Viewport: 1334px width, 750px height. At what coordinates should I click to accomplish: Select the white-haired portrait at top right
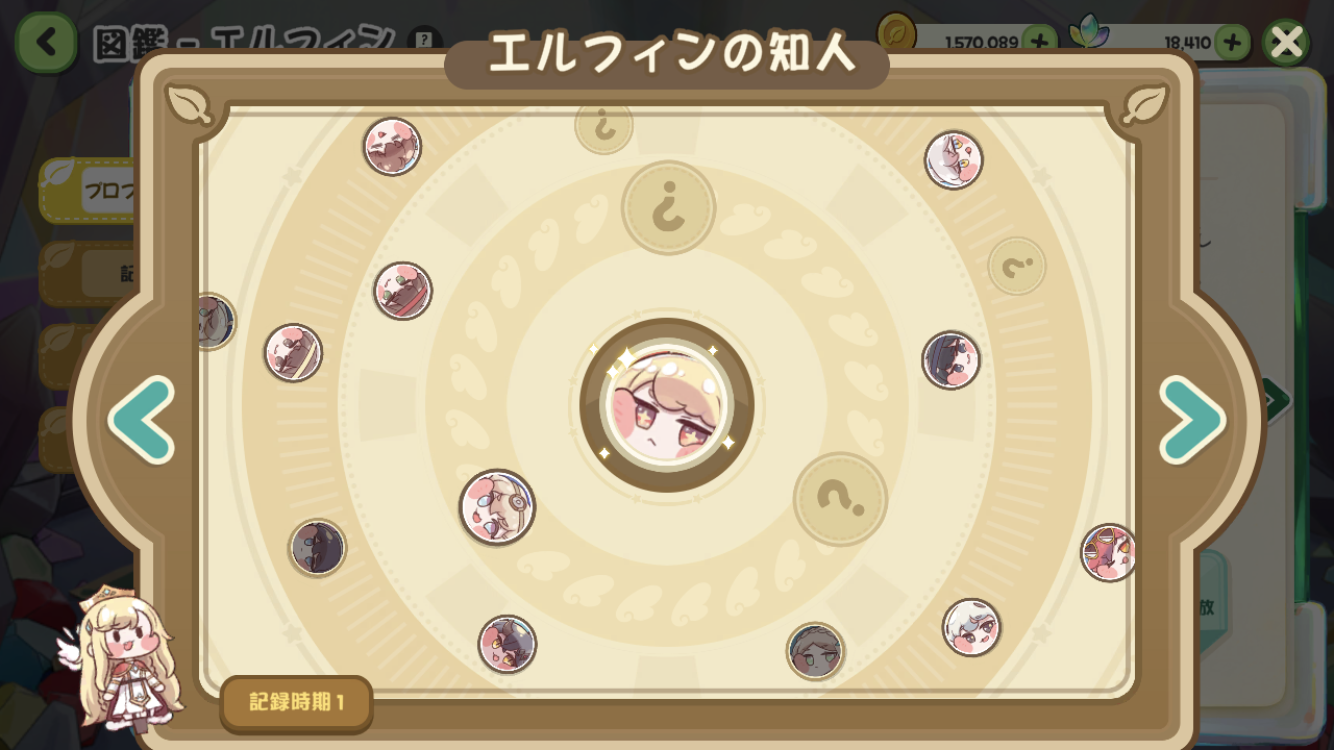click(954, 160)
